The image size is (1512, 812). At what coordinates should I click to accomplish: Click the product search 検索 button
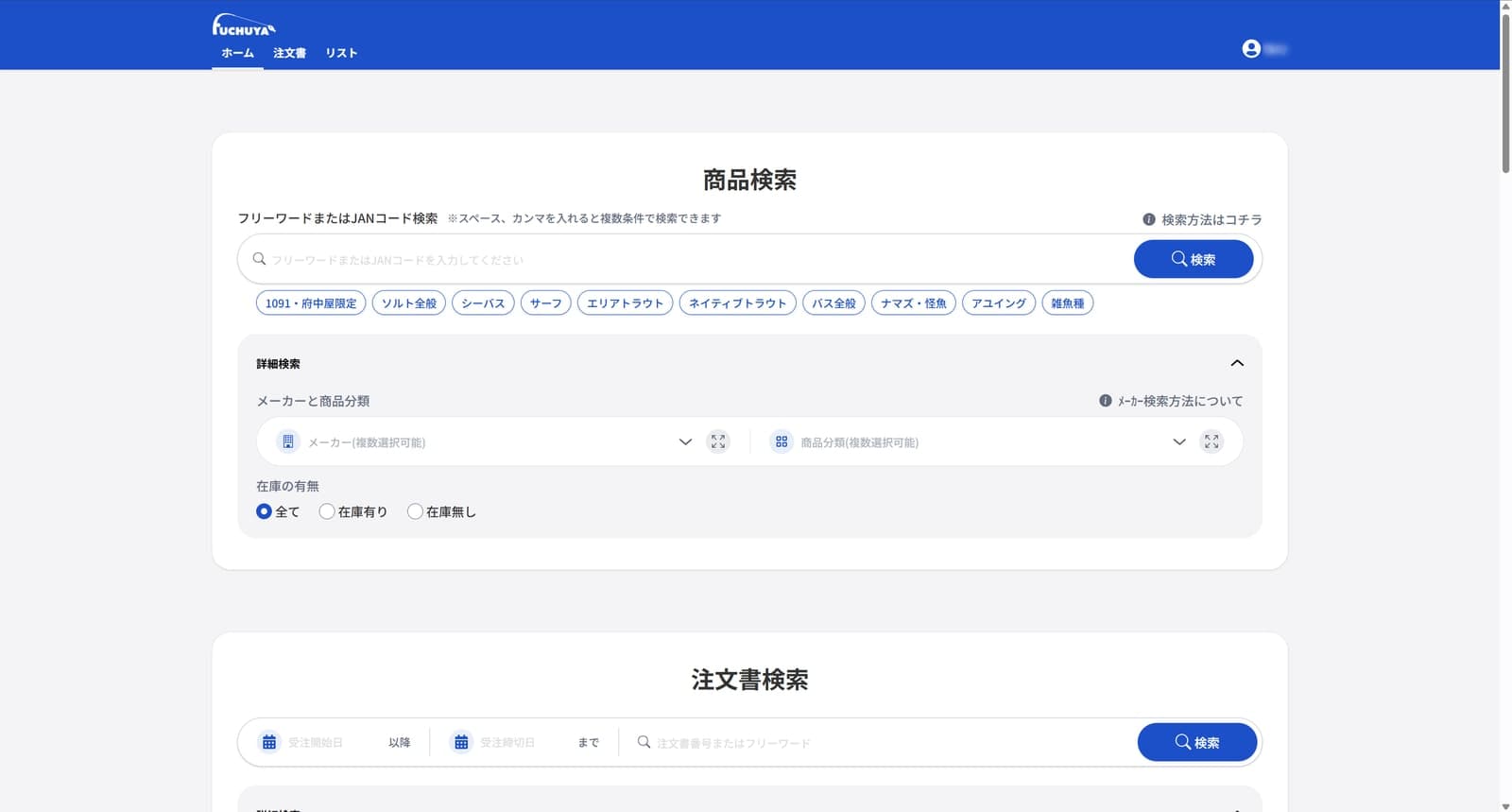click(x=1193, y=259)
